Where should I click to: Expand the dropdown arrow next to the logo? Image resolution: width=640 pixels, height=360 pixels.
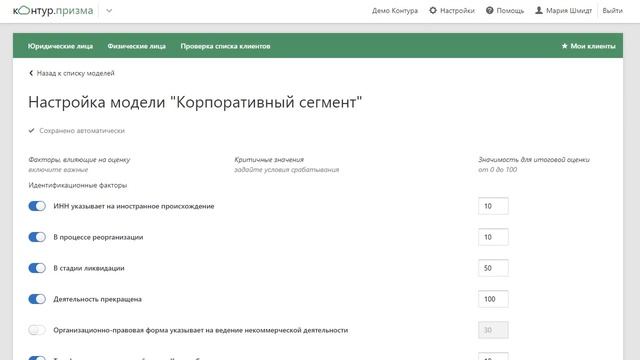click(109, 11)
